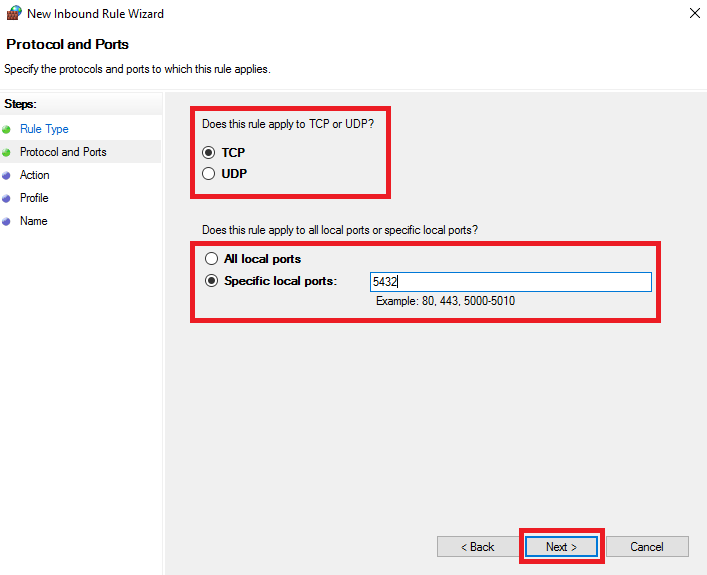
Task: Select the Action step in sidebar
Action: (35, 175)
